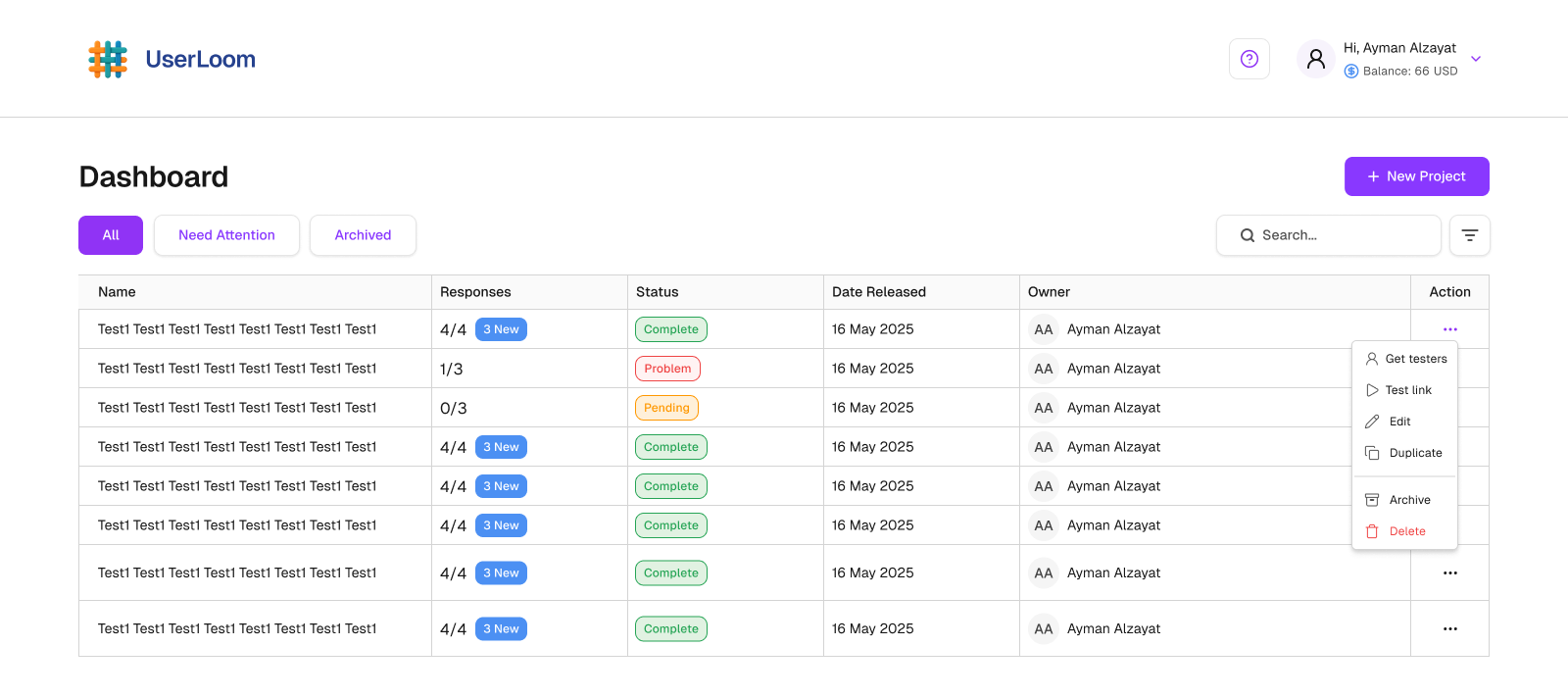The height and width of the screenshot is (696, 1568).
Task: Click the balance dollar coin icon
Action: pos(1351,71)
